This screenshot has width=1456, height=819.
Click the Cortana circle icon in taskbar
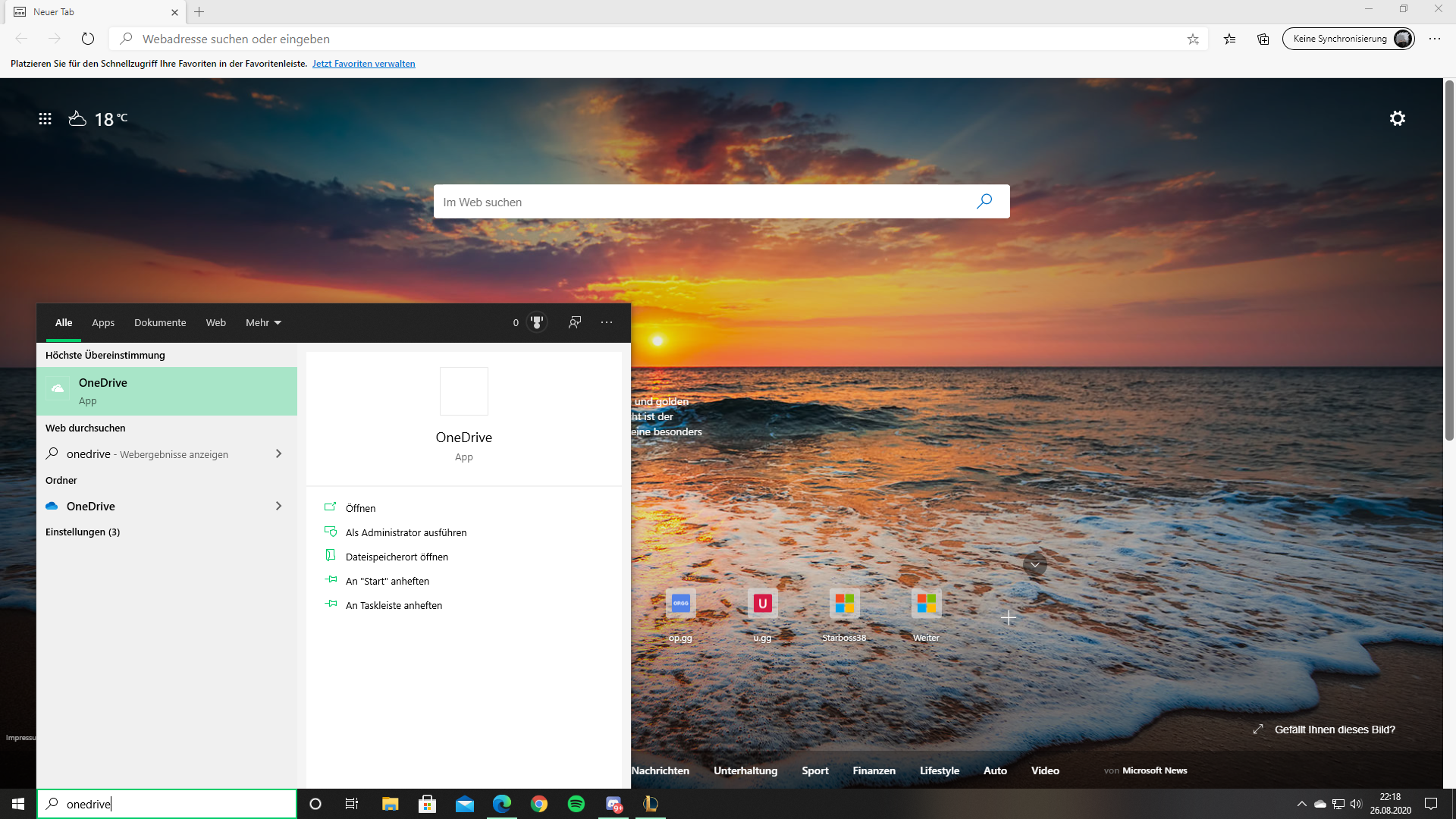click(315, 804)
